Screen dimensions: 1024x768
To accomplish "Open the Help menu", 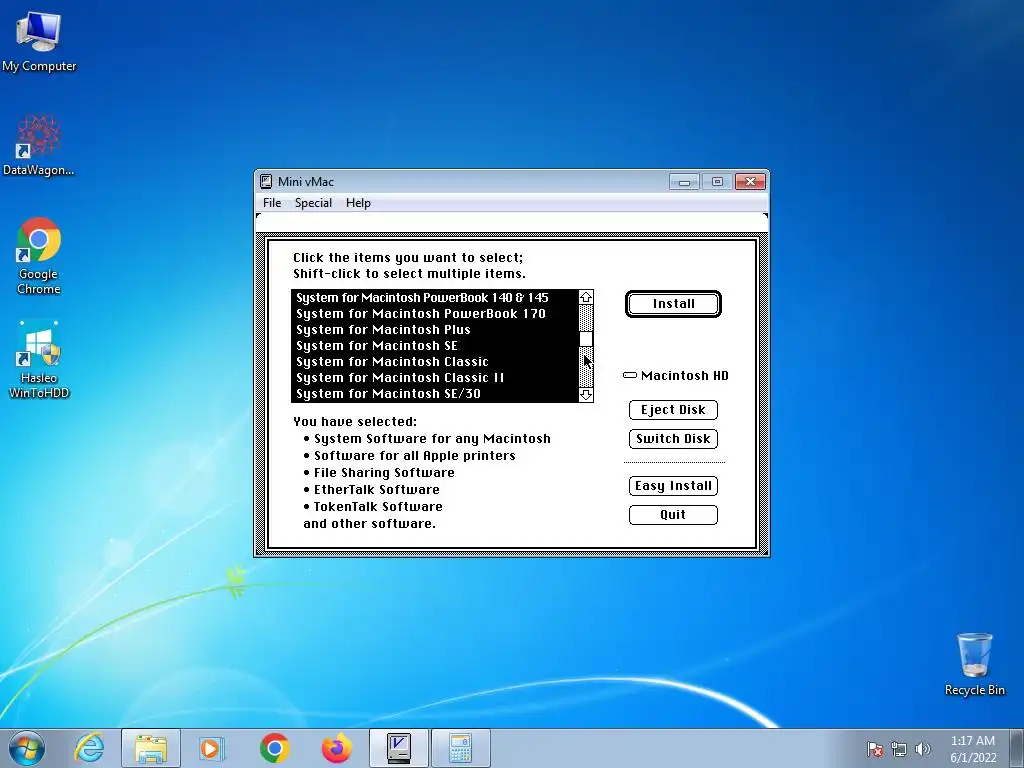I will tap(358, 203).
